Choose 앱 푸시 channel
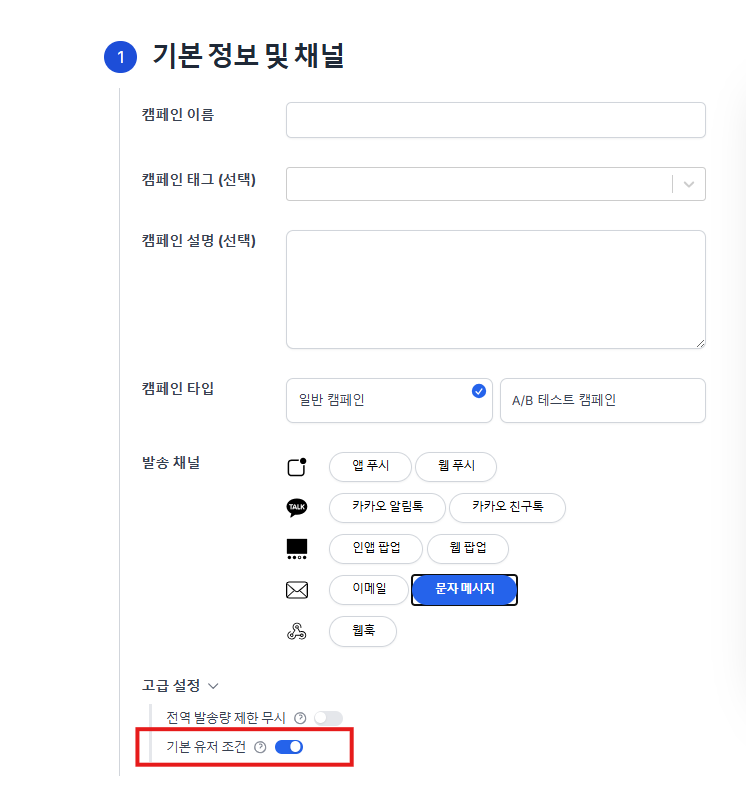 370,466
